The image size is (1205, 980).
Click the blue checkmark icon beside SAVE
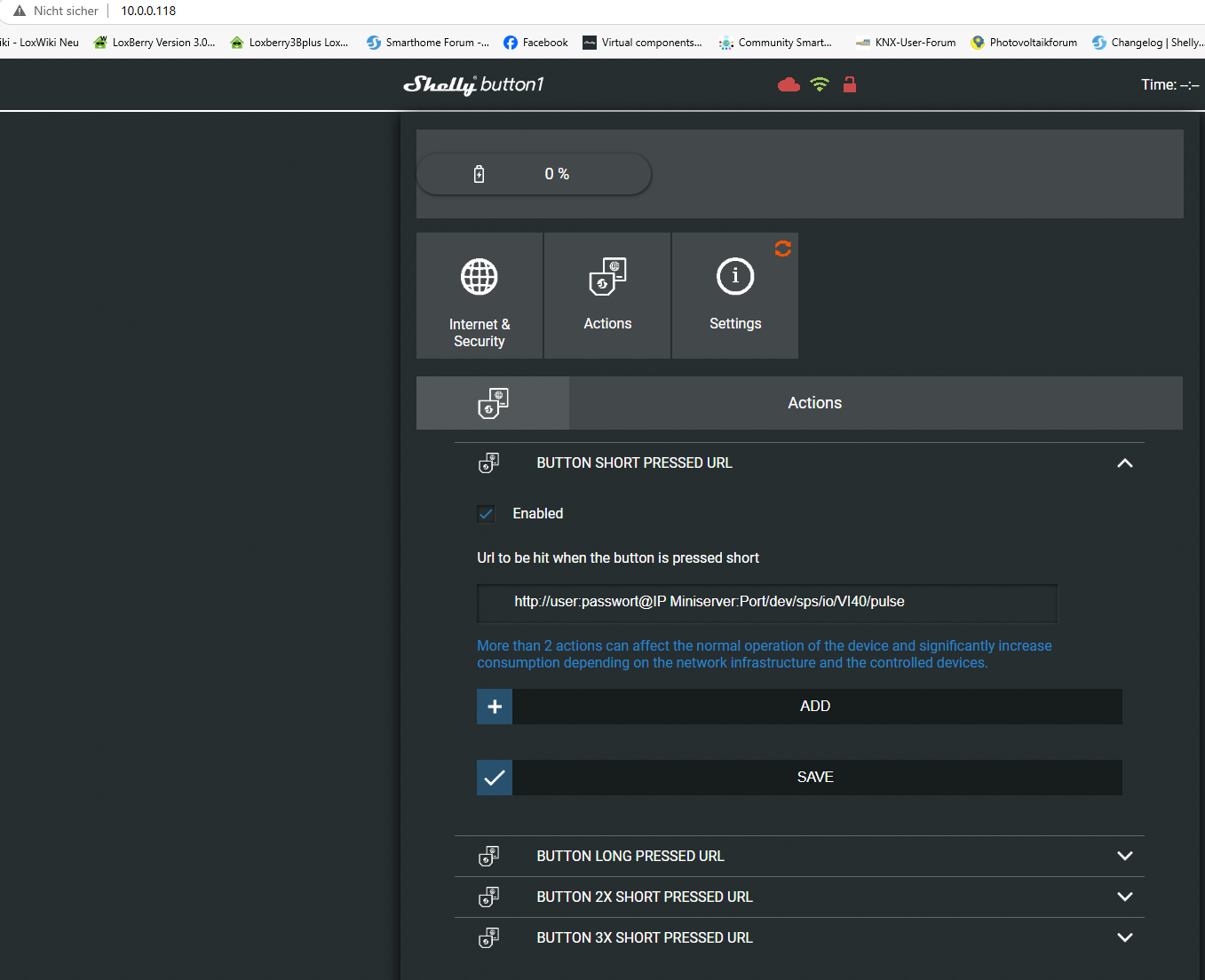point(495,778)
